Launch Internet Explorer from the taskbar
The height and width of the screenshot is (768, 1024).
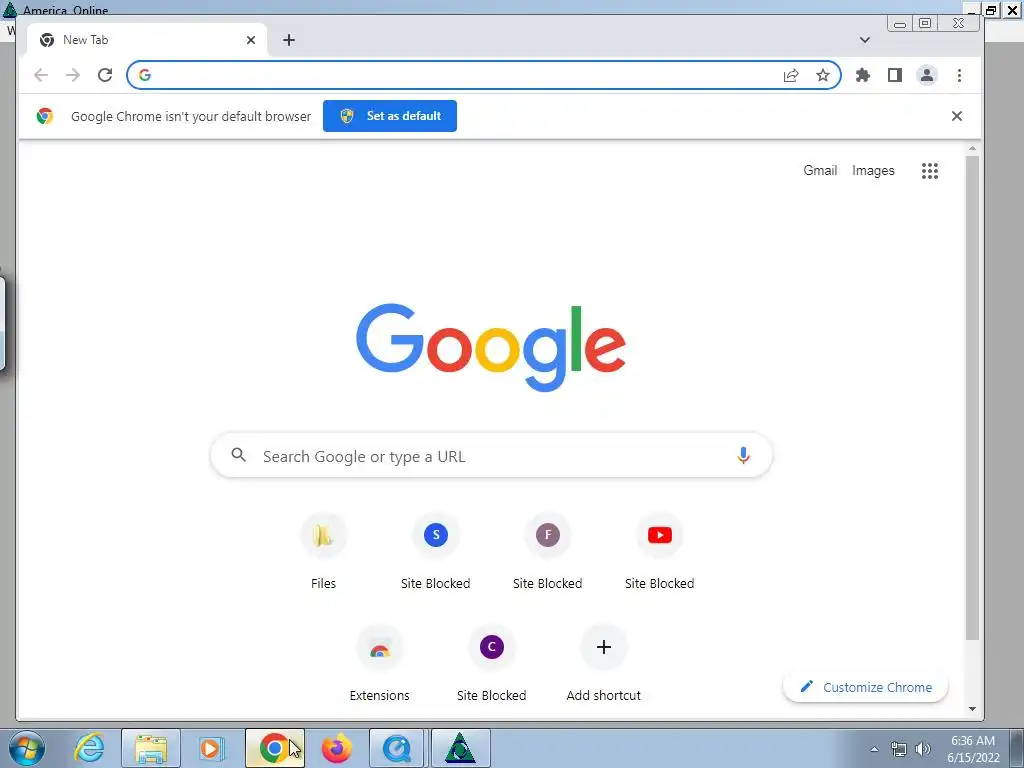click(89, 748)
